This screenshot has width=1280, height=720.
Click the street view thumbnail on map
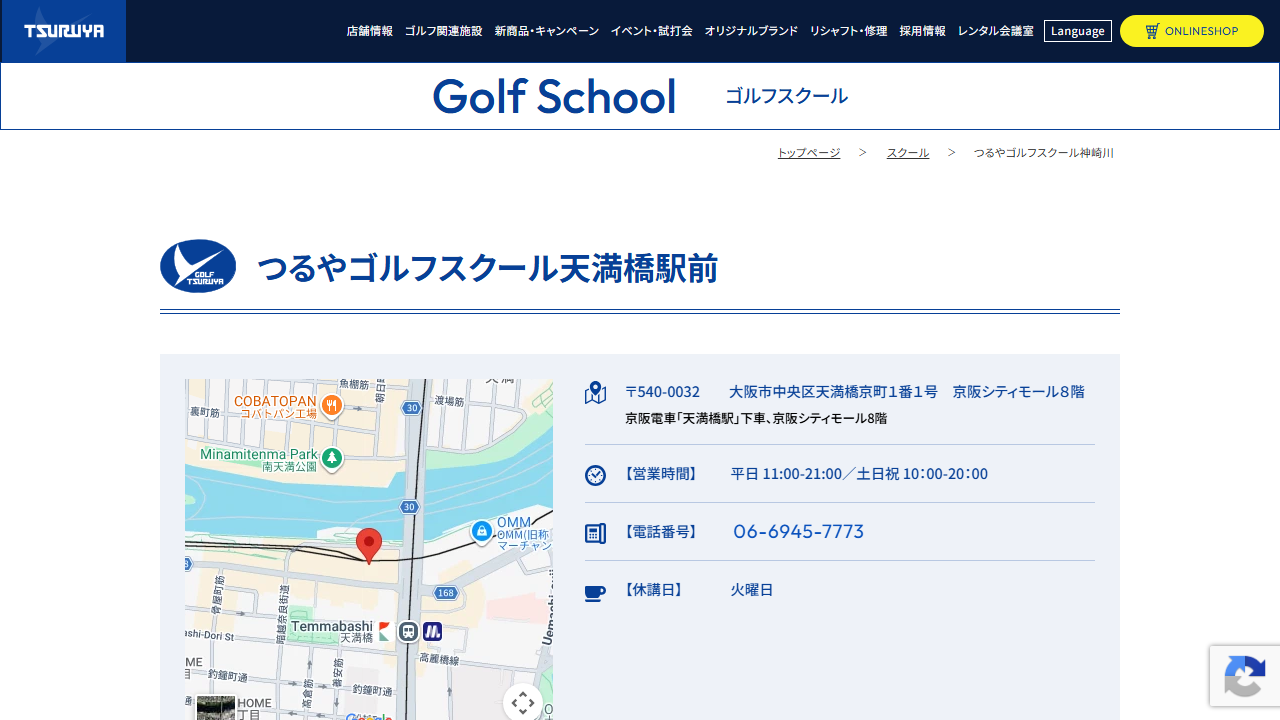point(216,708)
